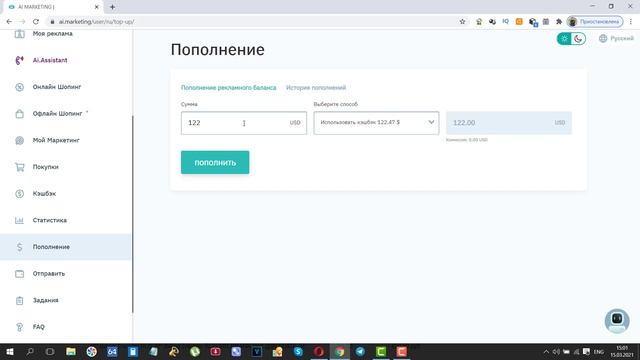Select Пополнение рекламного баланса tab
Viewport: 640px width, 360px height.
tap(229, 88)
